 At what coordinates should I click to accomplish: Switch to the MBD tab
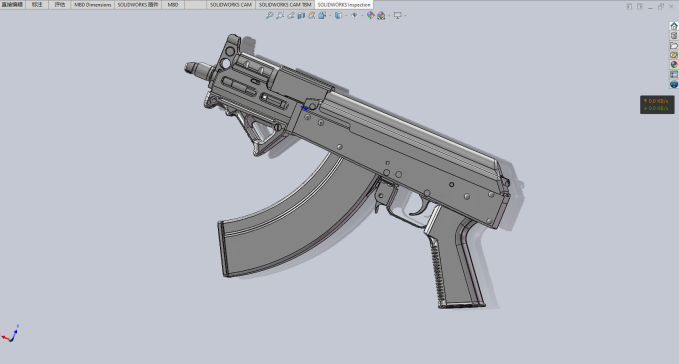point(173,5)
